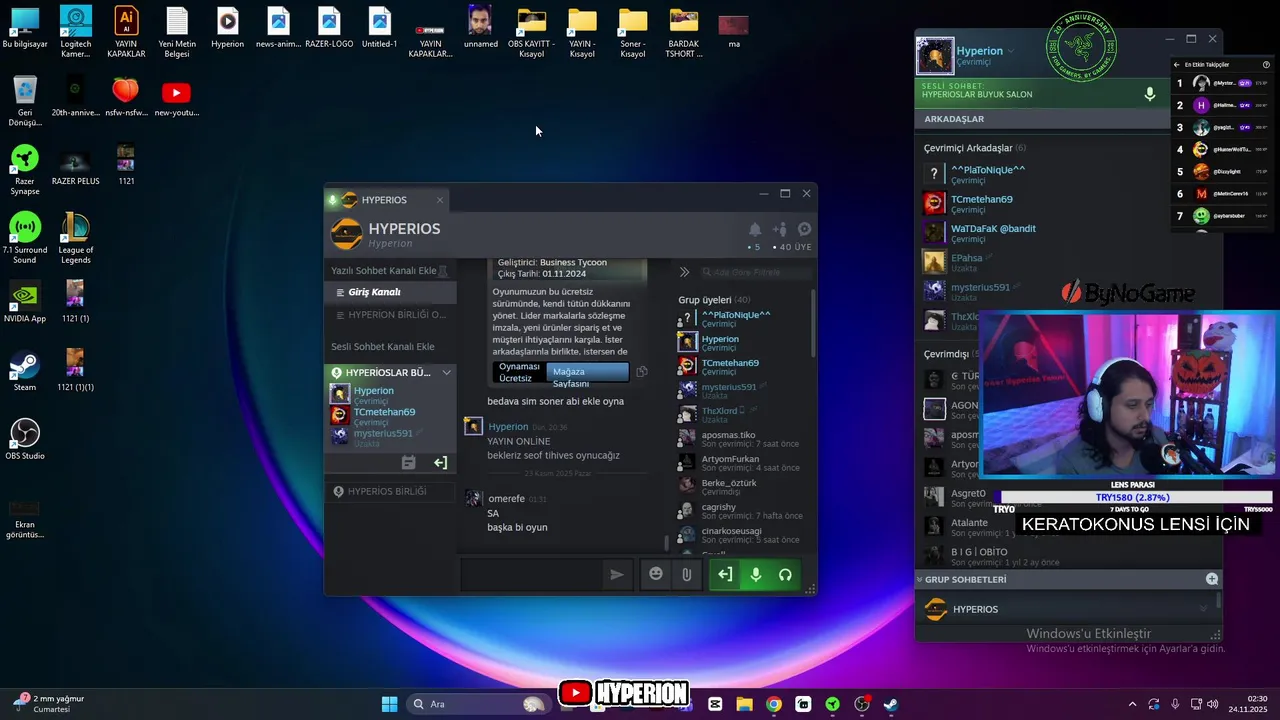Open 7.1 Surround Sound desktop icon
Screen dimensions: 1280x720
[25, 238]
